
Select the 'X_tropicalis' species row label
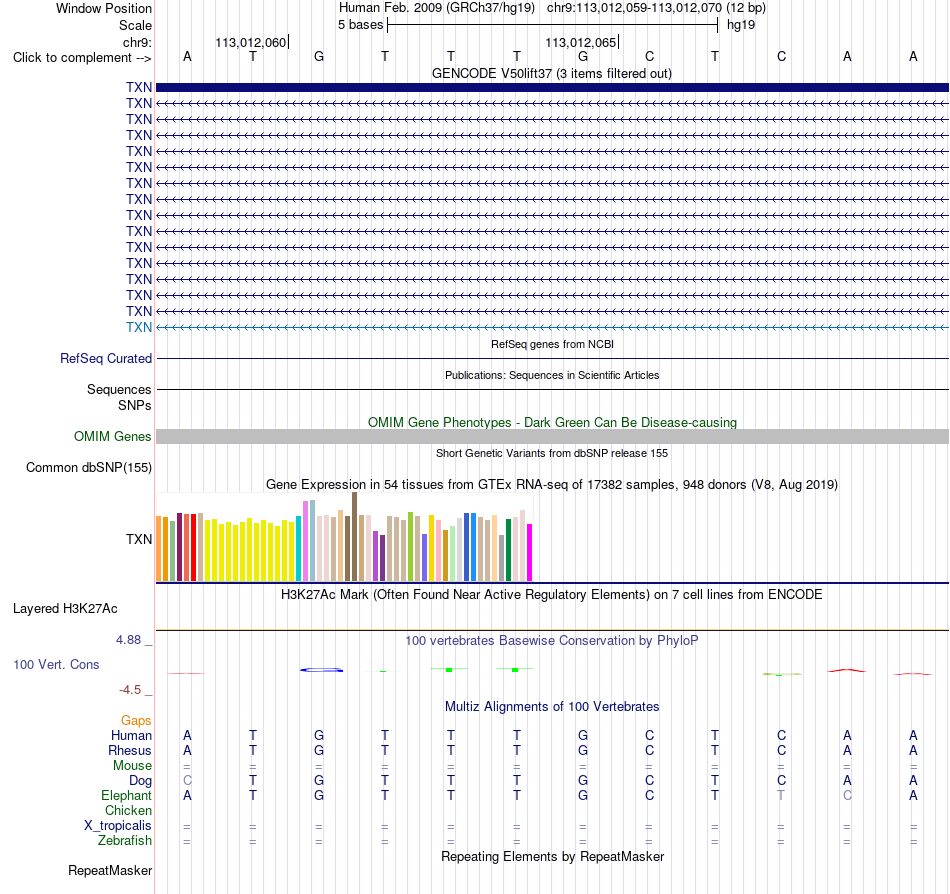[118, 826]
